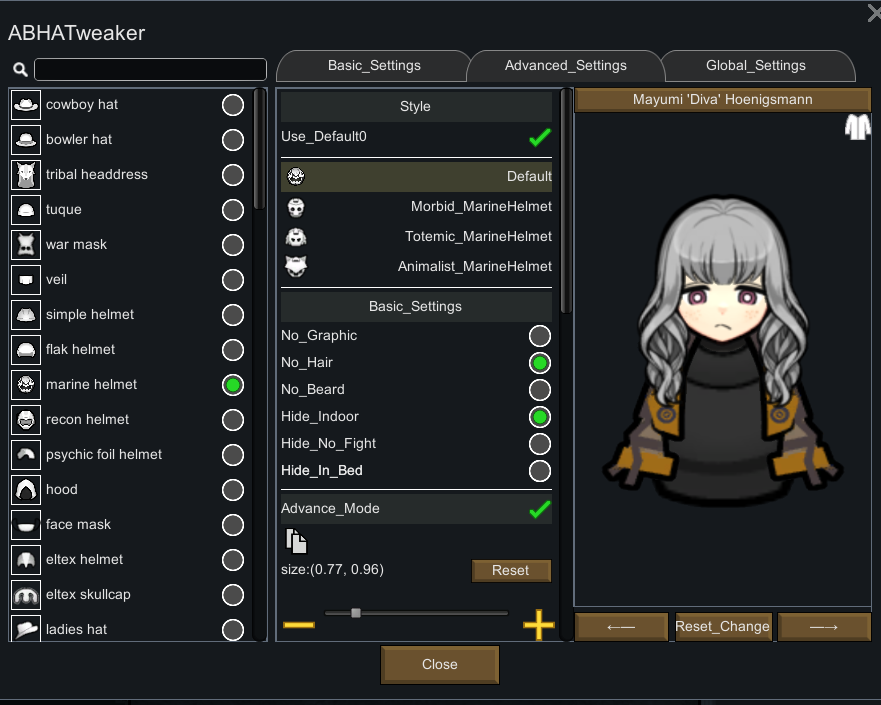
Task: Click the tribal headdress icon
Action: (26, 175)
